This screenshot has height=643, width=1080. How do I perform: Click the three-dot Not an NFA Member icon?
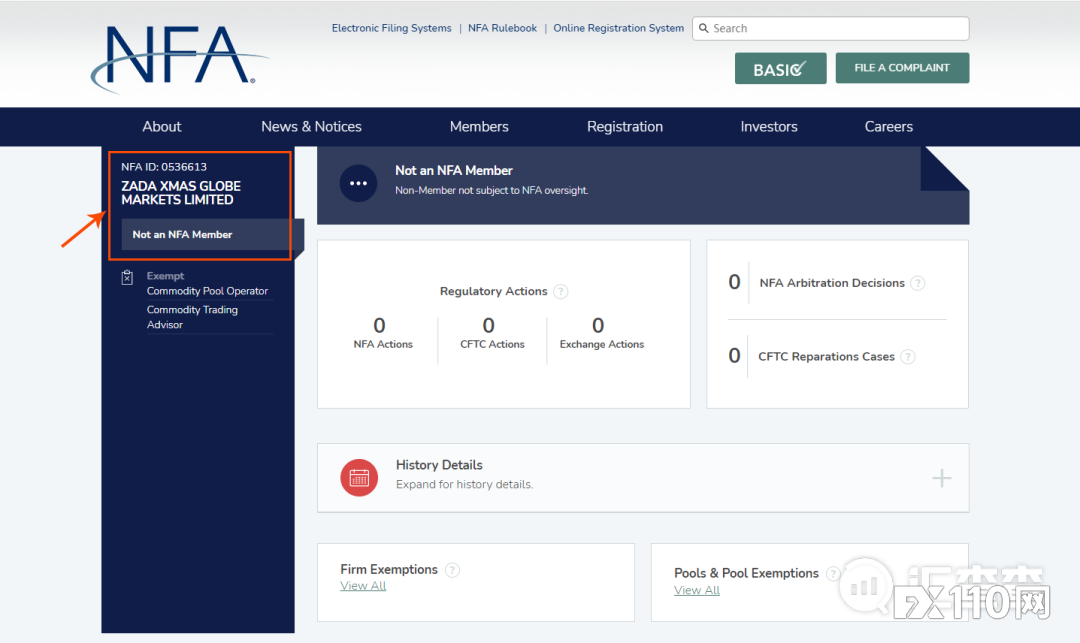pyautogui.click(x=358, y=183)
